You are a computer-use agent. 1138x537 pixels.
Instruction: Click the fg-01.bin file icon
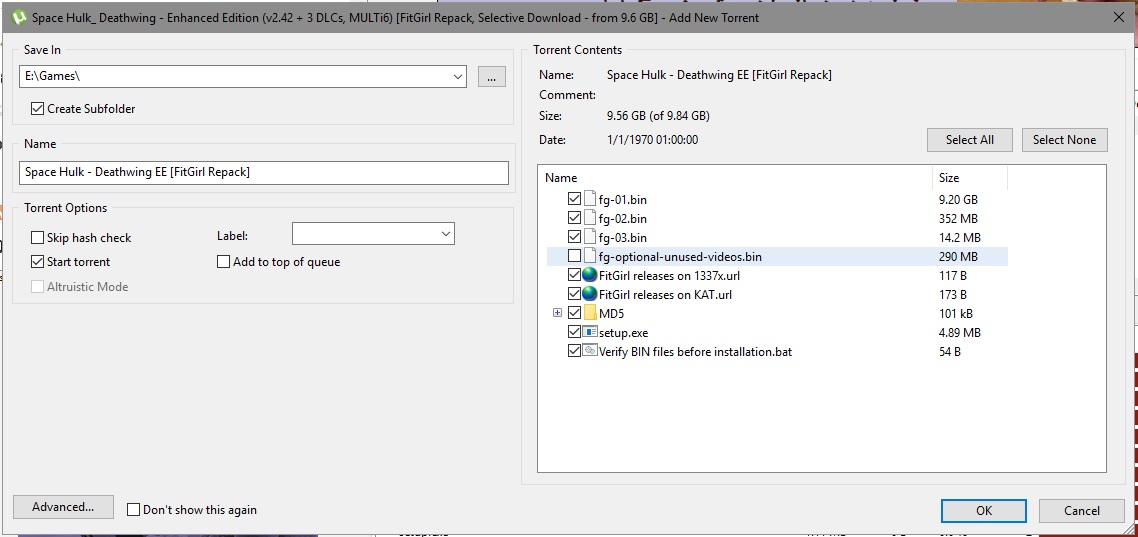(x=590, y=199)
